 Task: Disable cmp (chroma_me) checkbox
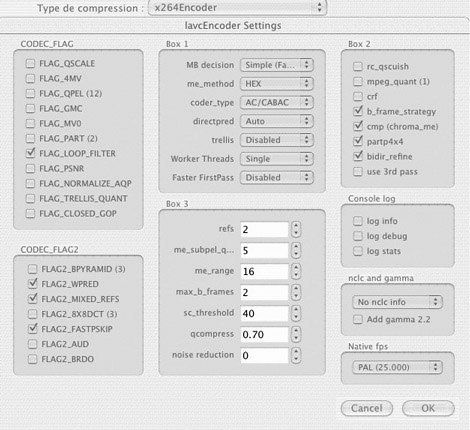(358, 126)
